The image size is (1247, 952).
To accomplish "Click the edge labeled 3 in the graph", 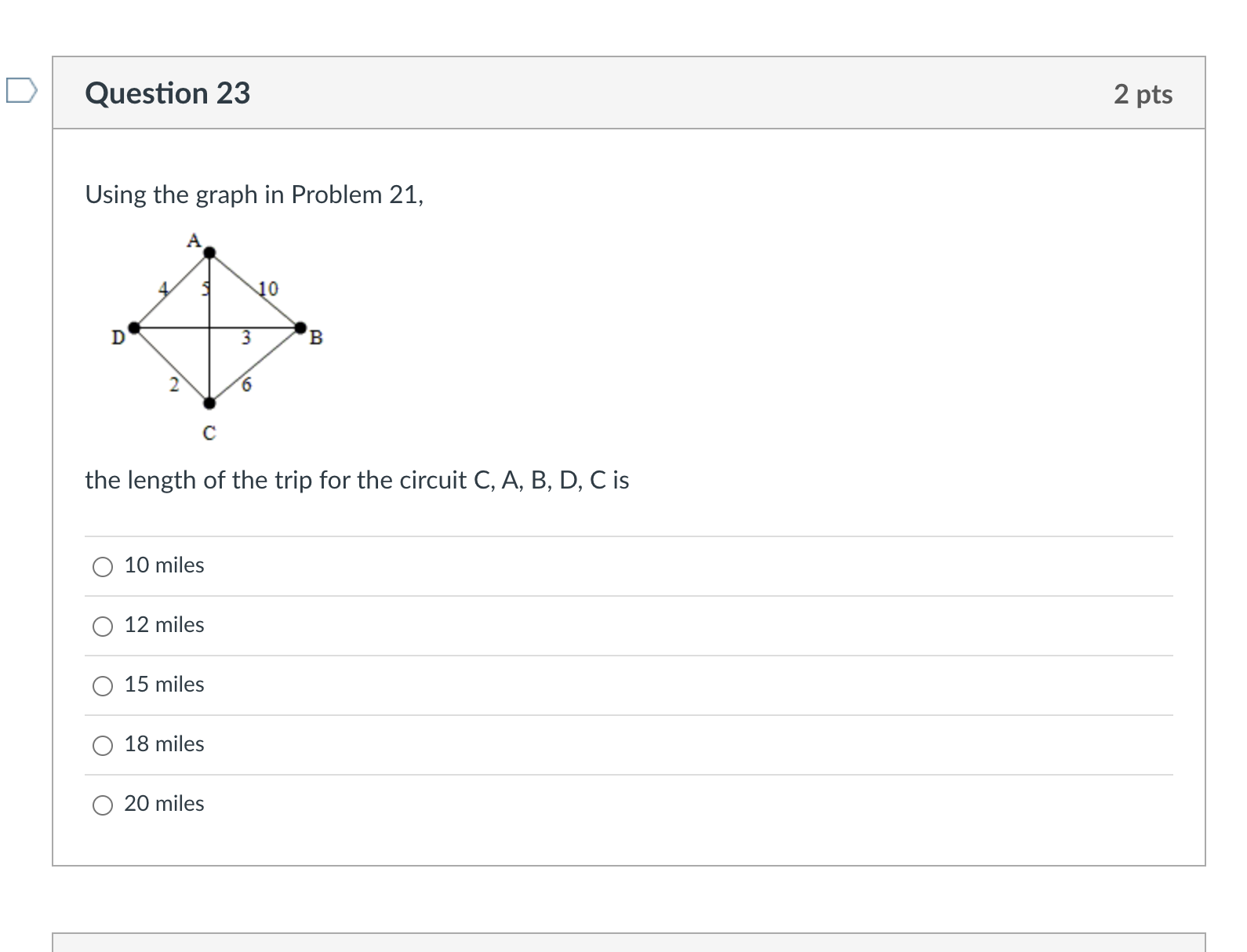I will pyautogui.click(x=245, y=338).
